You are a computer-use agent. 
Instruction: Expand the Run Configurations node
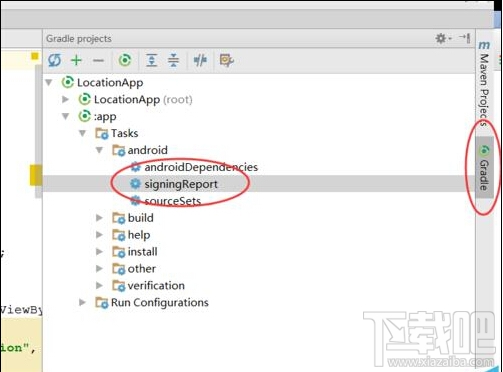(x=82, y=303)
